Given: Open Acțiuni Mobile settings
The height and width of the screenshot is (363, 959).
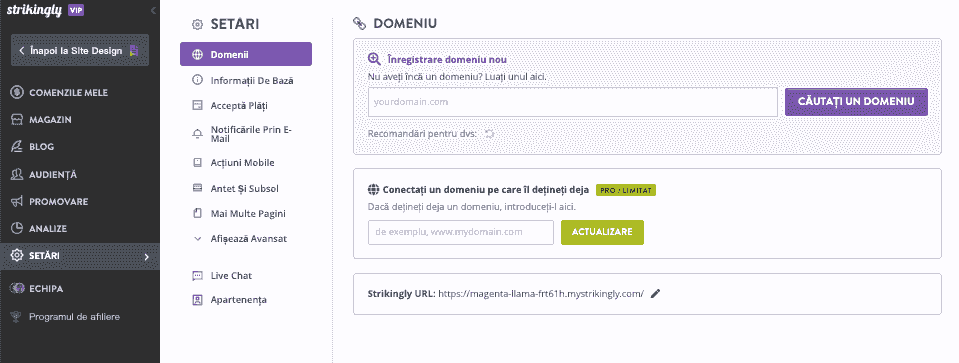Looking at the screenshot, I should coord(242,163).
